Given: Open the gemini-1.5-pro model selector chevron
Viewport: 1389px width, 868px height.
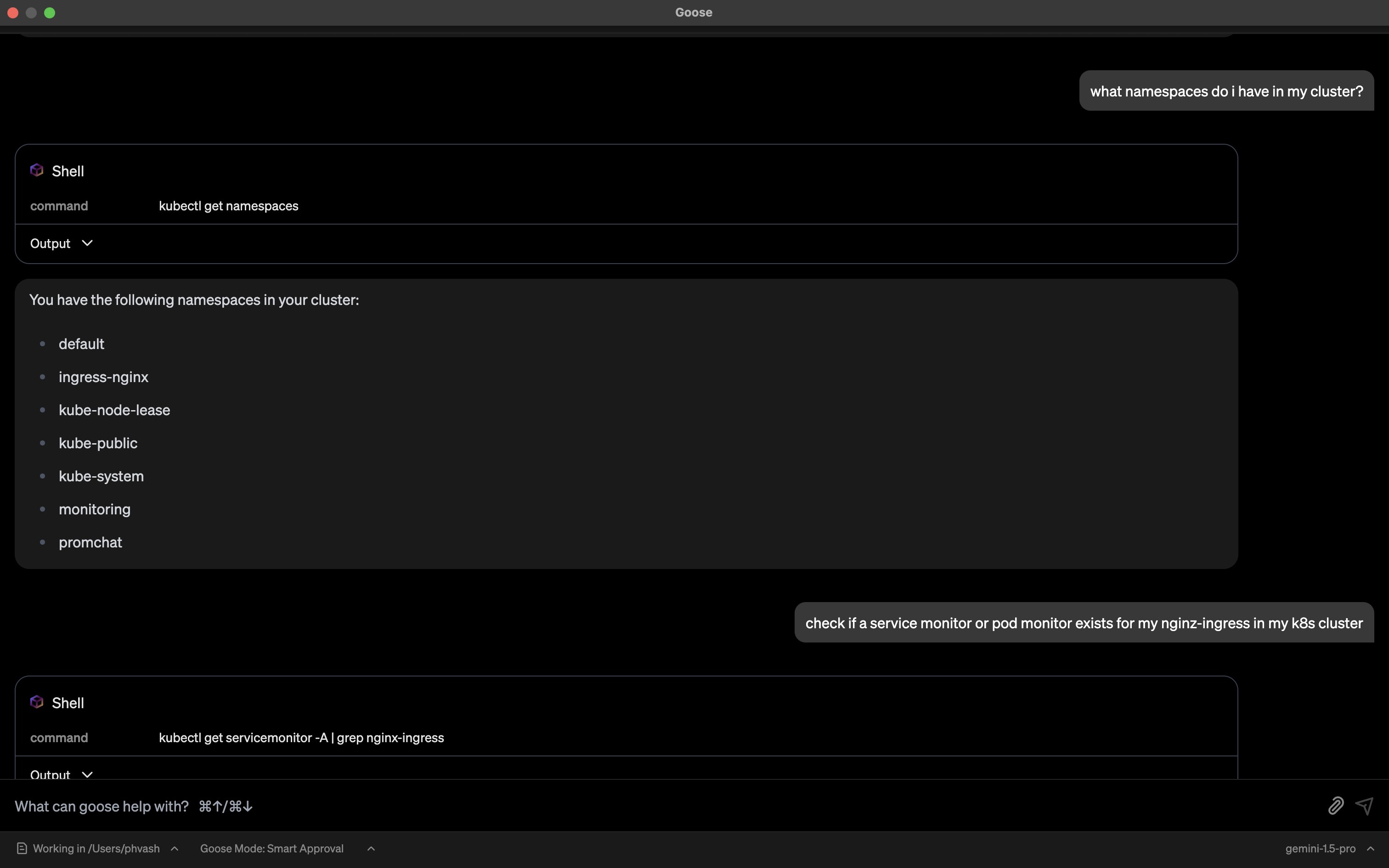Looking at the screenshot, I should click(1371, 849).
